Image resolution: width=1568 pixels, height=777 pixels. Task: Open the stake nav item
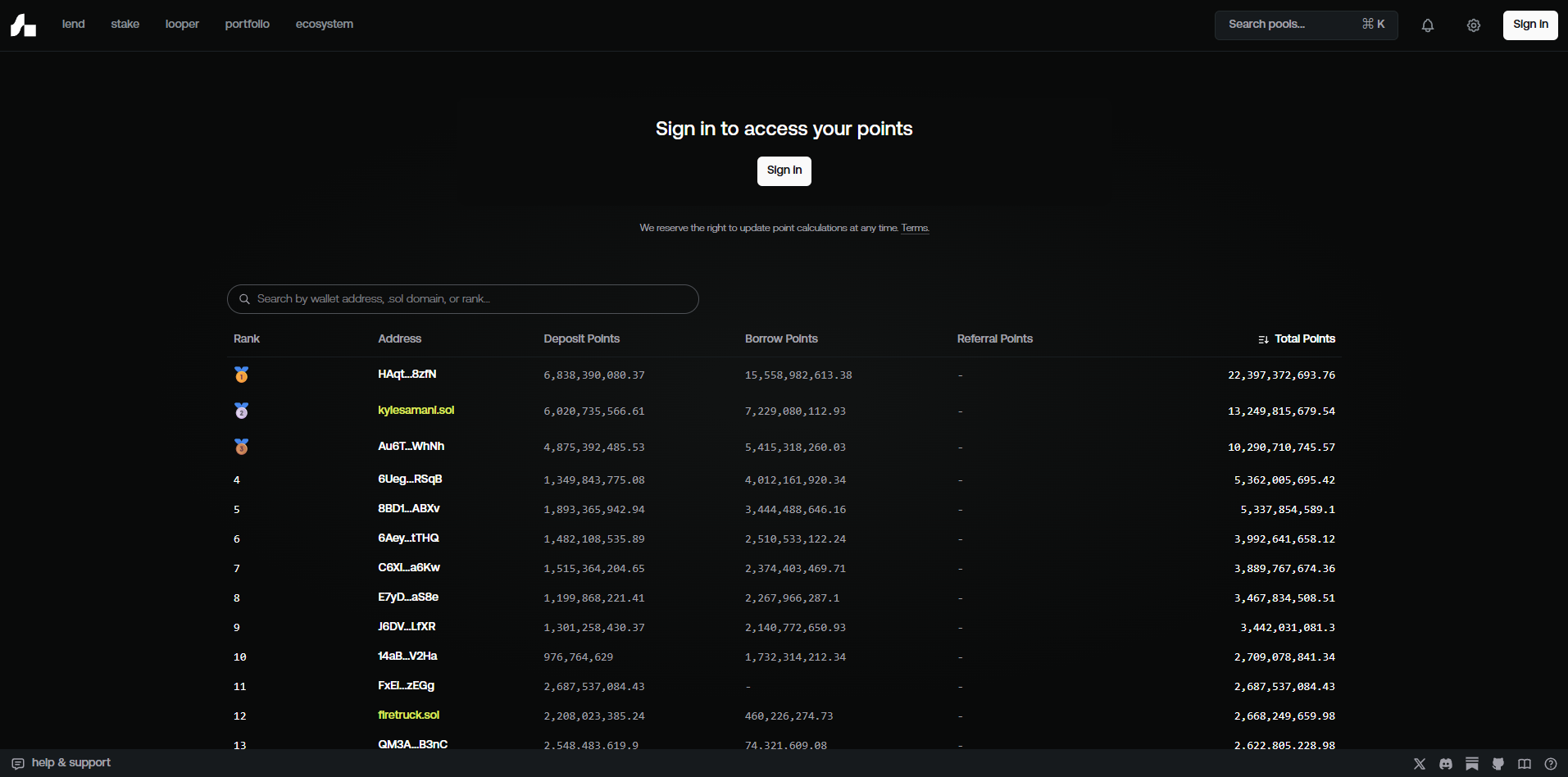[x=125, y=25]
